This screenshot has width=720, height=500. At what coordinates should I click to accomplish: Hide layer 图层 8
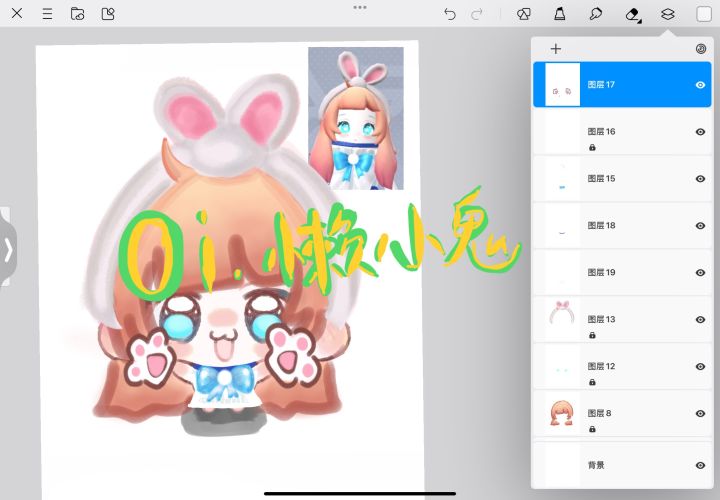(700, 413)
